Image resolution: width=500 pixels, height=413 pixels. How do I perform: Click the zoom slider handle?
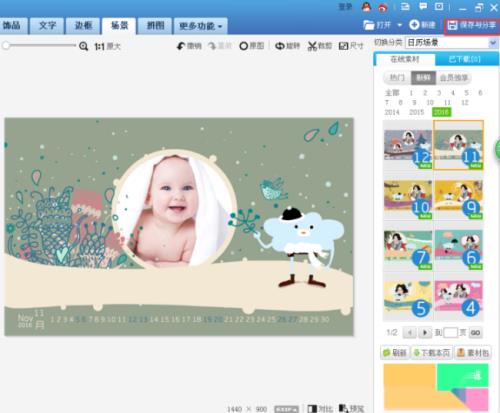click(x=6, y=46)
